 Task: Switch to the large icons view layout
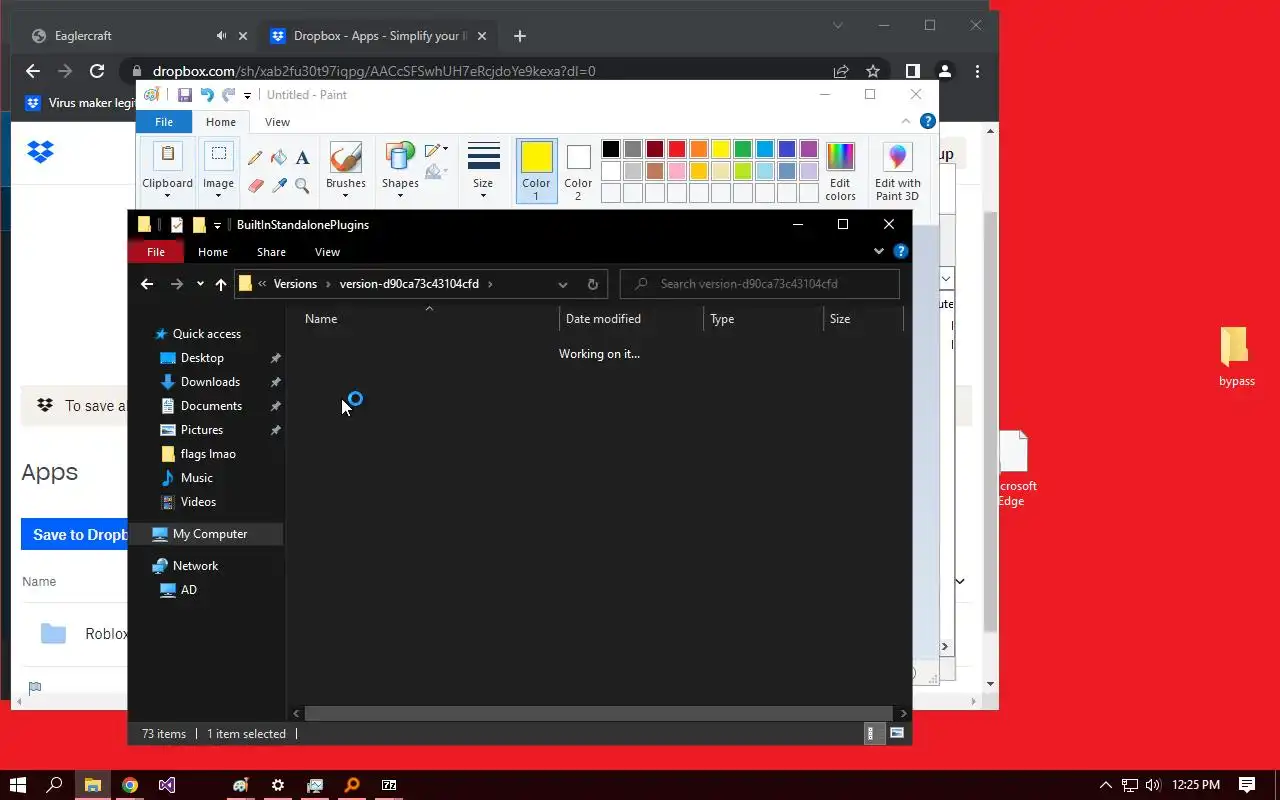click(897, 733)
